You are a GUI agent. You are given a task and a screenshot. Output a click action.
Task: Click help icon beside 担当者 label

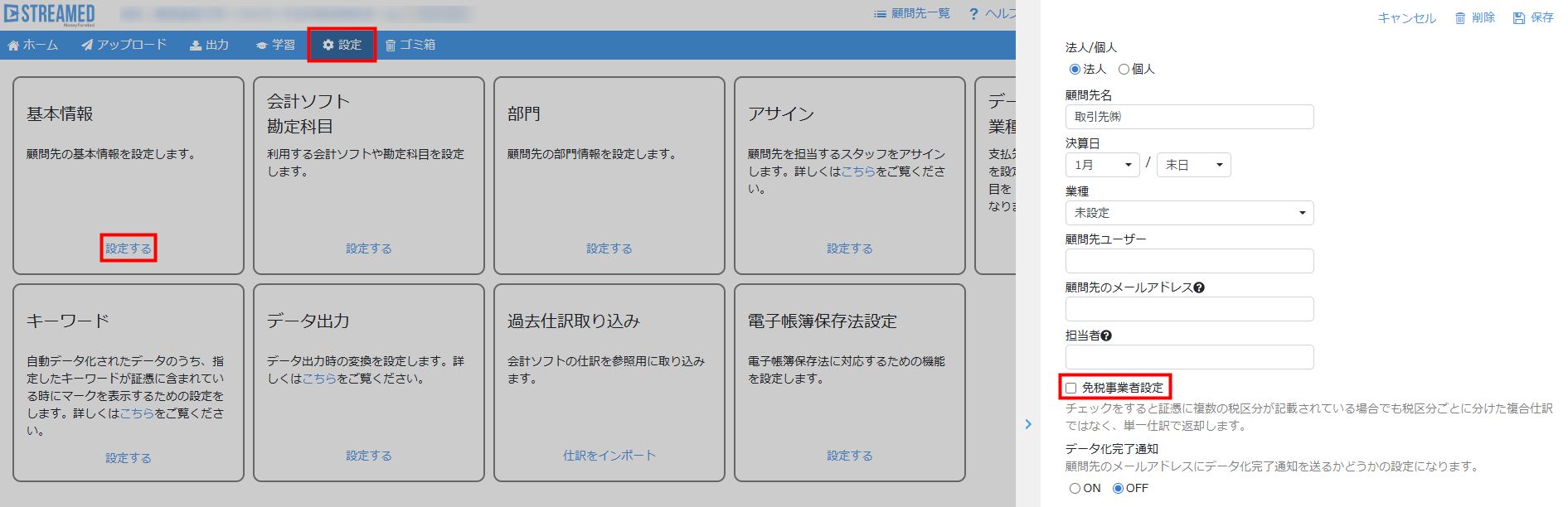[x=1106, y=336]
